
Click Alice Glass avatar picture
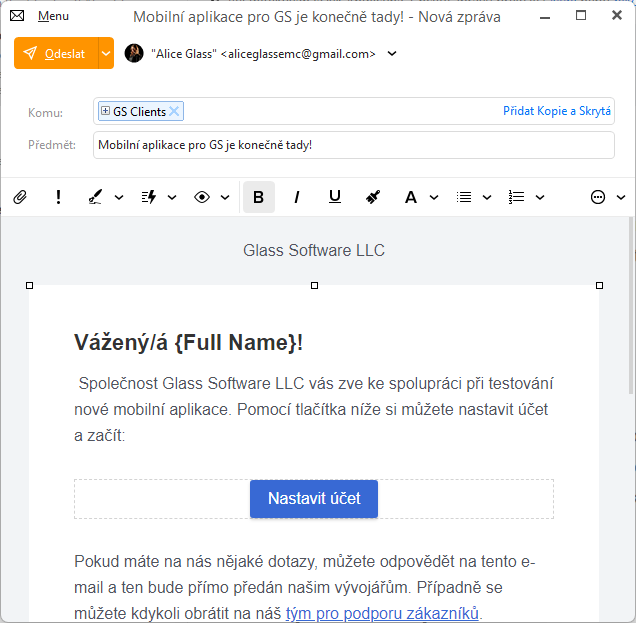coord(134,53)
